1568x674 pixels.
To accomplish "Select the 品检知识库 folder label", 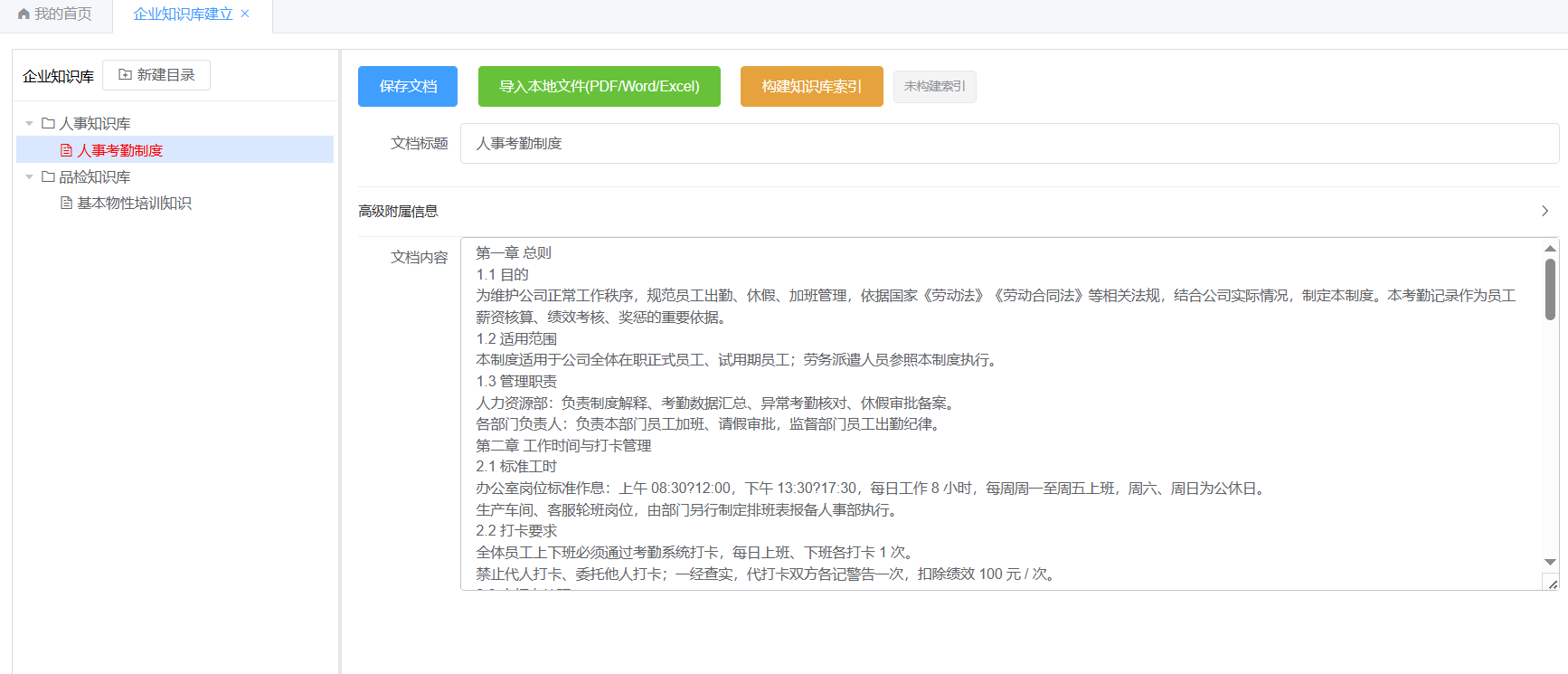I will click(95, 177).
